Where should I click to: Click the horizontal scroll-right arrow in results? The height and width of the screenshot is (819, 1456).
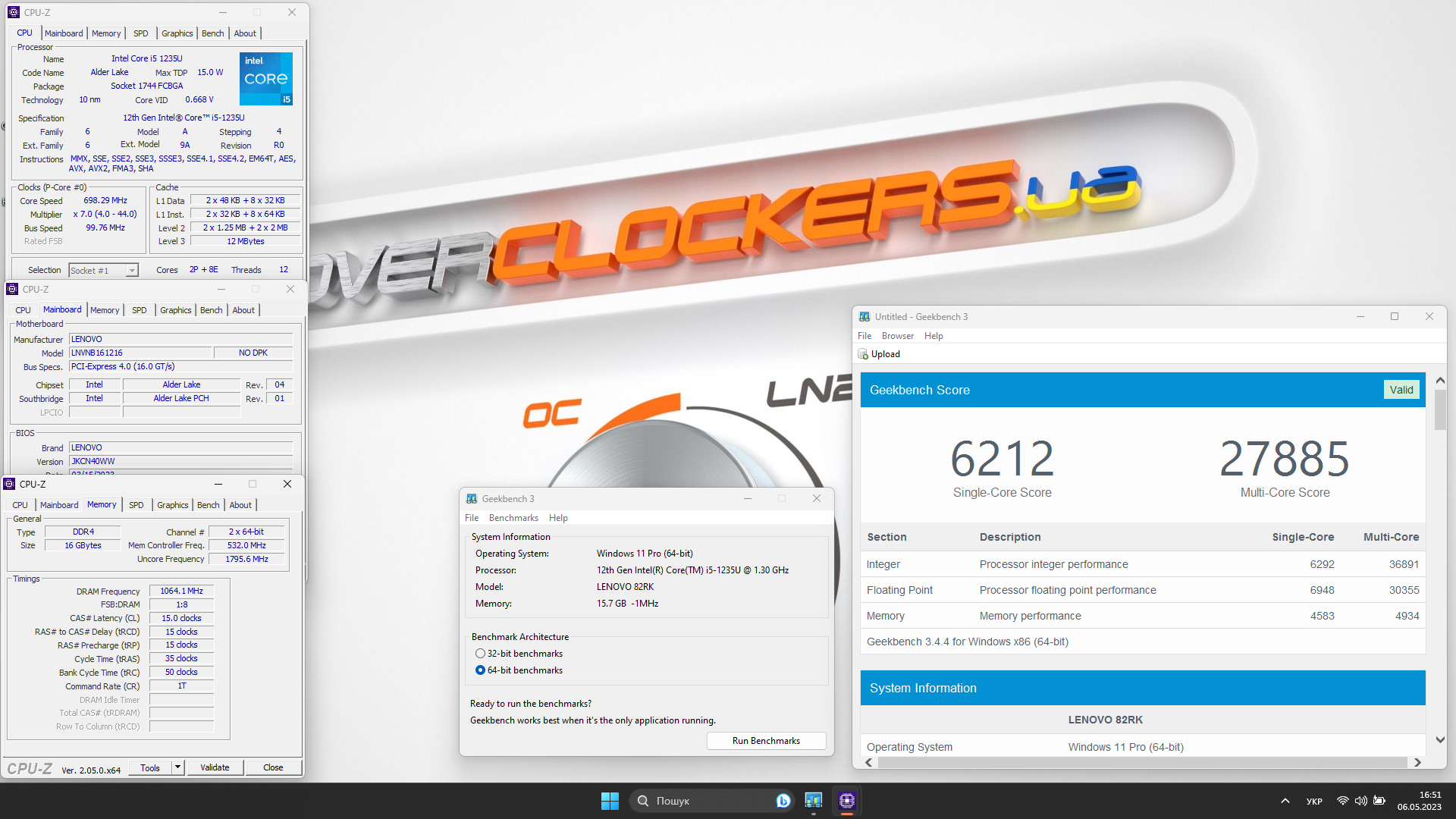pyautogui.click(x=1417, y=763)
